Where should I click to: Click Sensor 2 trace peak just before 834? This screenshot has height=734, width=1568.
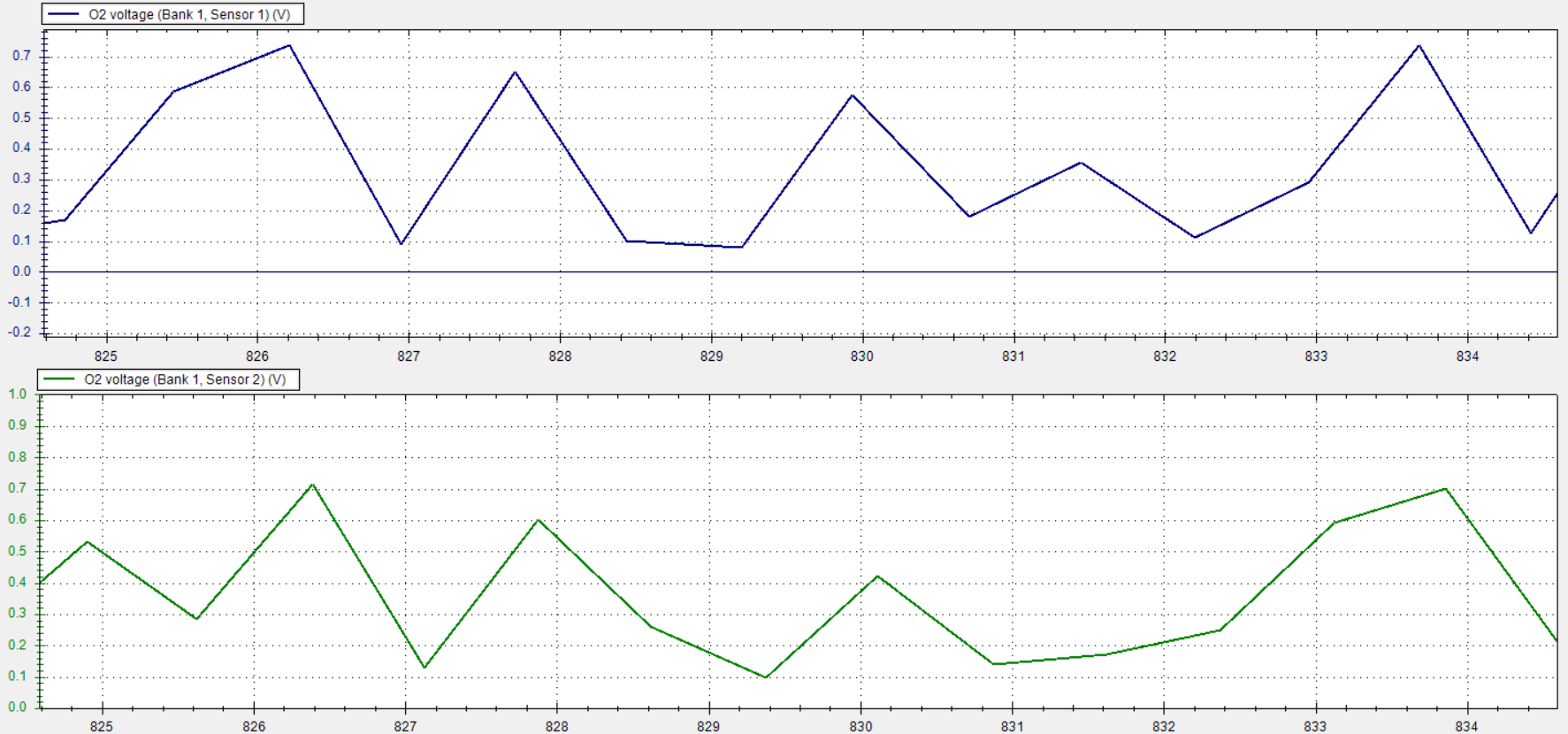[x=1445, y=488]
